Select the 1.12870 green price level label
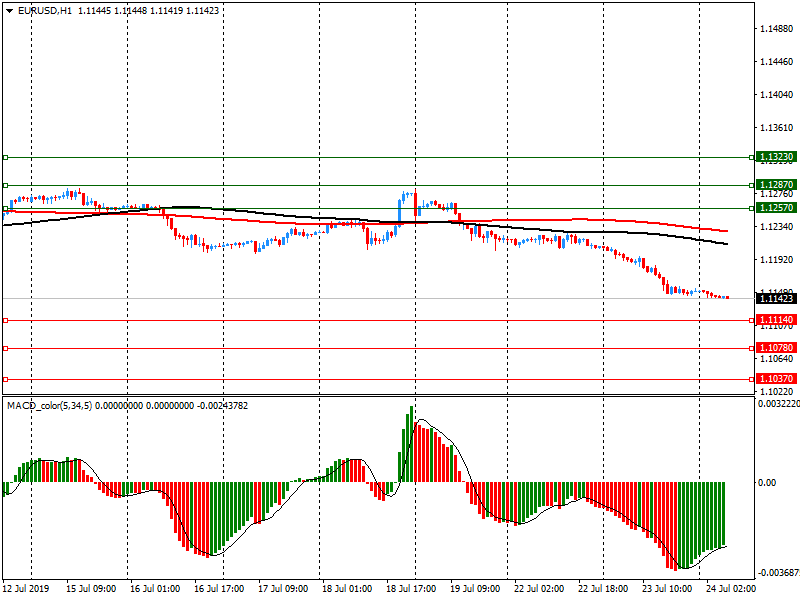800x600 pixels. tap(776, 185)
